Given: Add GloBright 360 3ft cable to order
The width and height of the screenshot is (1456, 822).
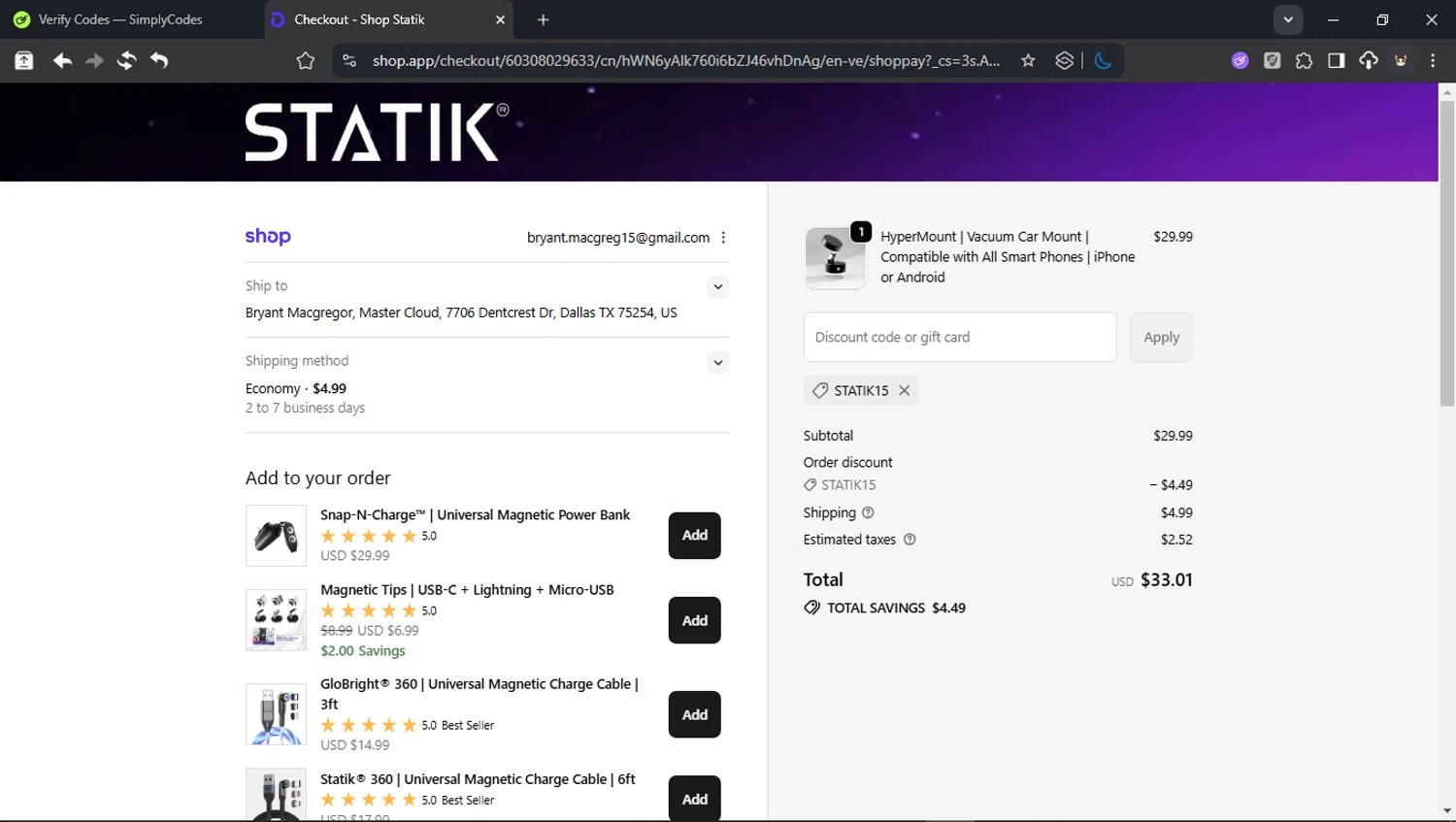Looking at the screenshot, I should click(x=694, y=714).
